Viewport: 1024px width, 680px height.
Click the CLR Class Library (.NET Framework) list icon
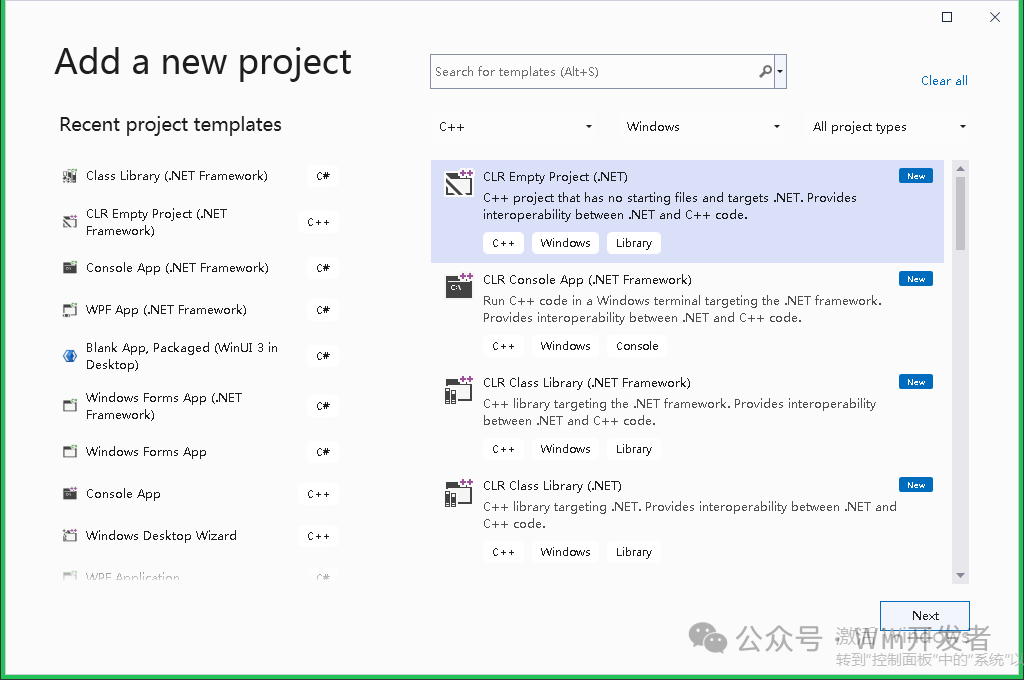pyautogui.click(x=458, y=389)
